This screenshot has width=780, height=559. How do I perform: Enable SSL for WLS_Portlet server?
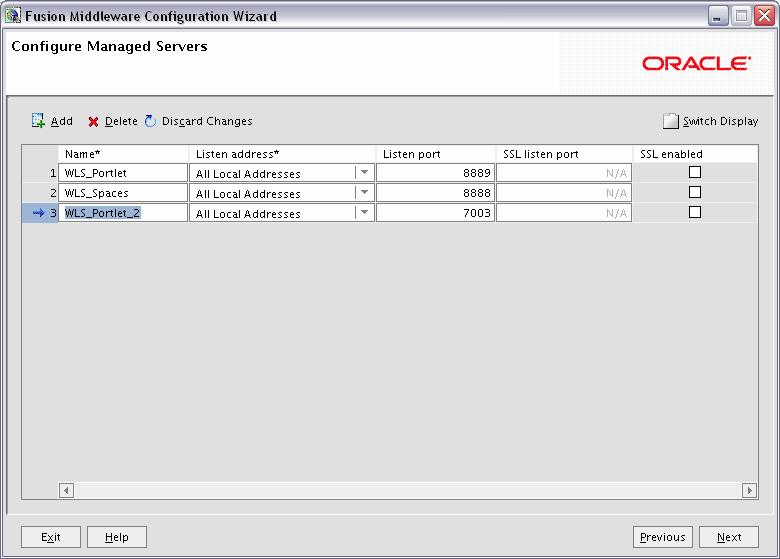[x=695, y=172]
